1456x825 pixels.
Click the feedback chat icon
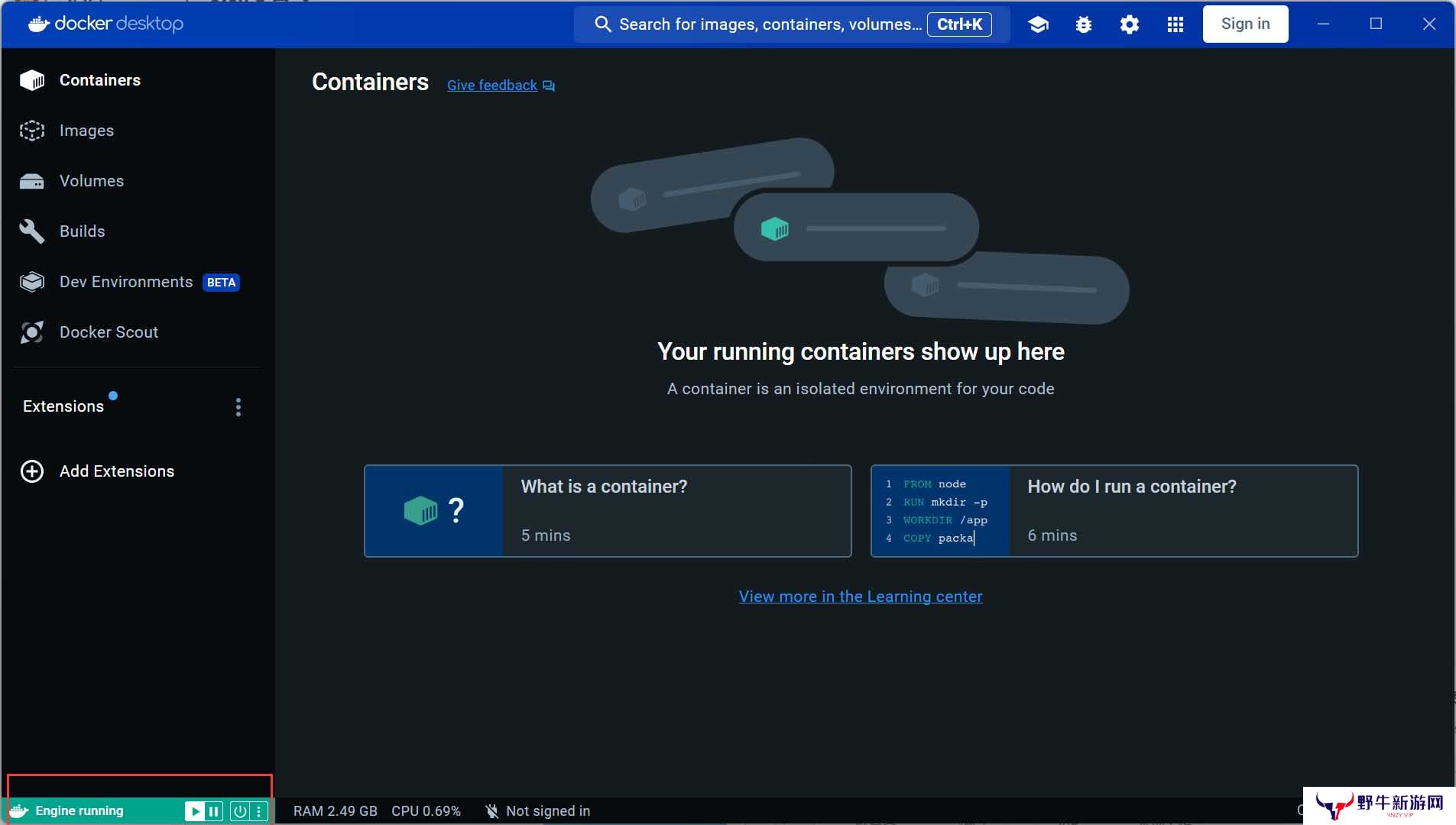click(x=549, y=86)
